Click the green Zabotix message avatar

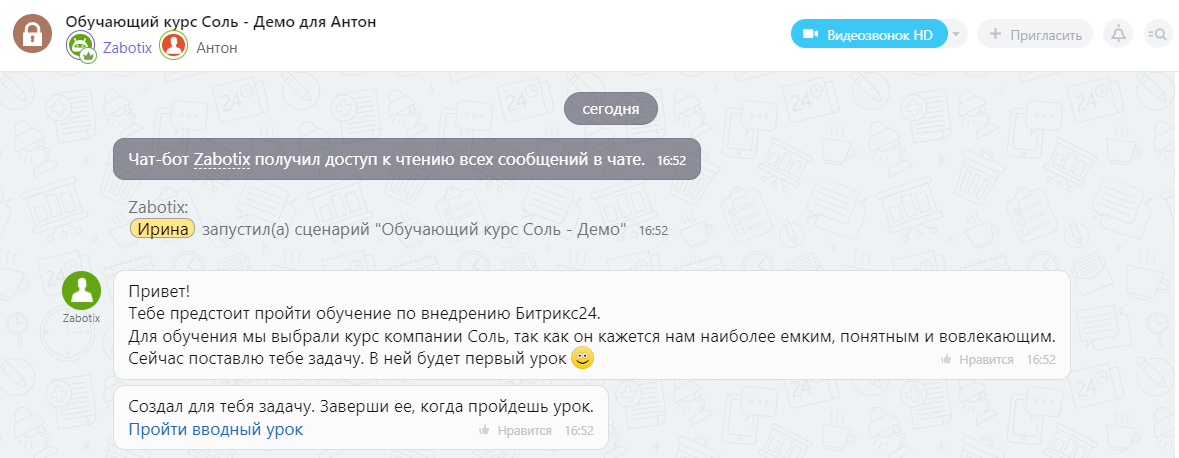click(82, 291)
